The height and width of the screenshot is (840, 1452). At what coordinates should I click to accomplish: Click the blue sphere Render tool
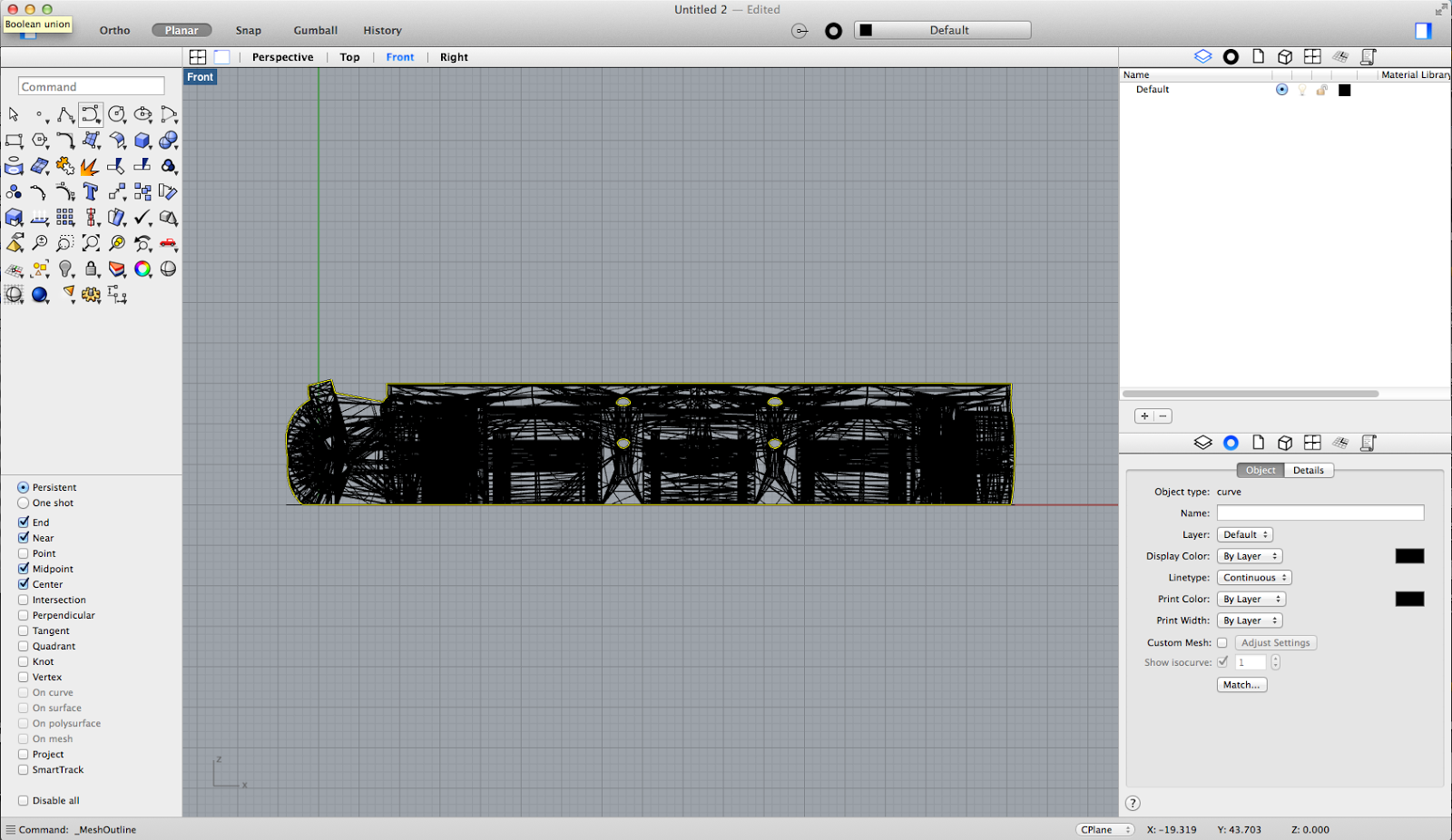[40, 295]
